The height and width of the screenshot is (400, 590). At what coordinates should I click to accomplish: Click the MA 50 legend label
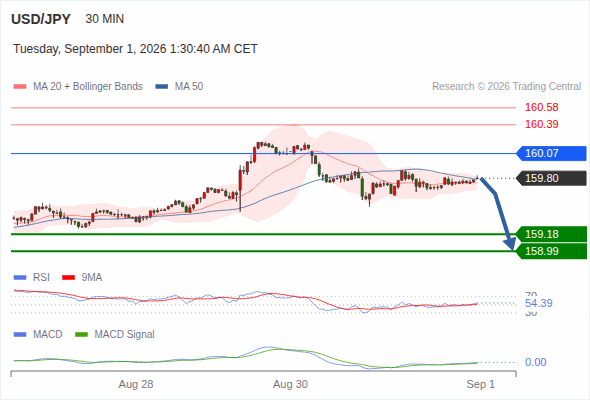(x=189, y=87)
